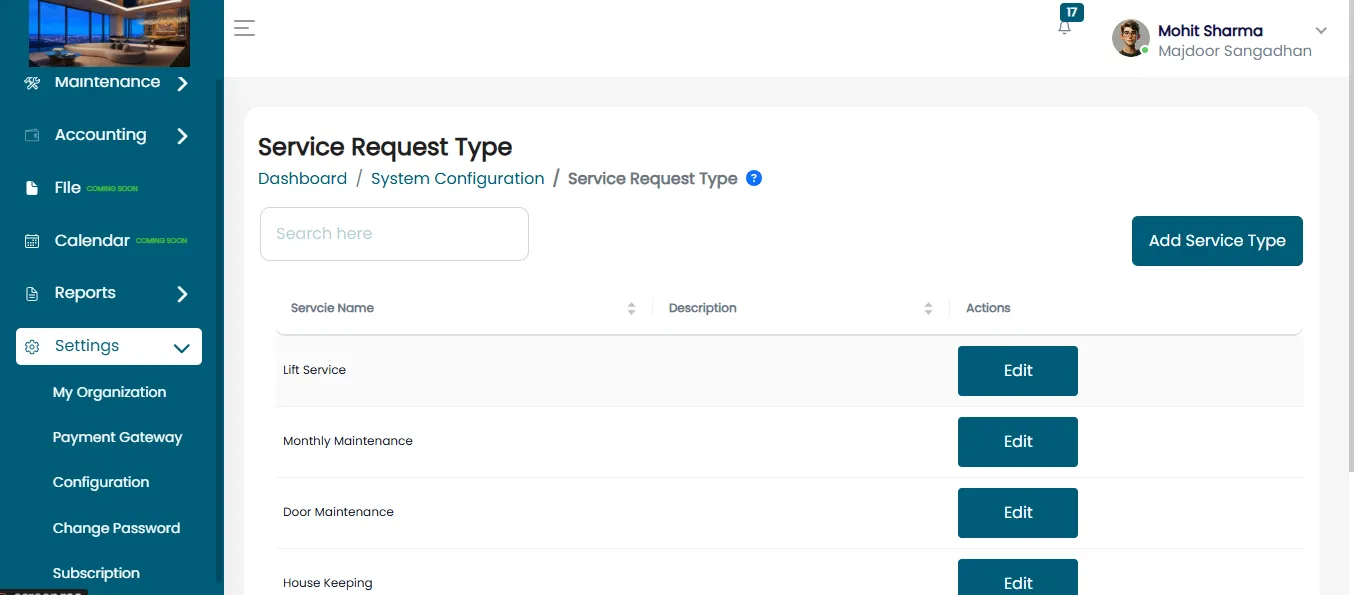Open the notifications bell
Image resolution: width=1354 pixels, height=595 pixels.
tap(1064, 28)
